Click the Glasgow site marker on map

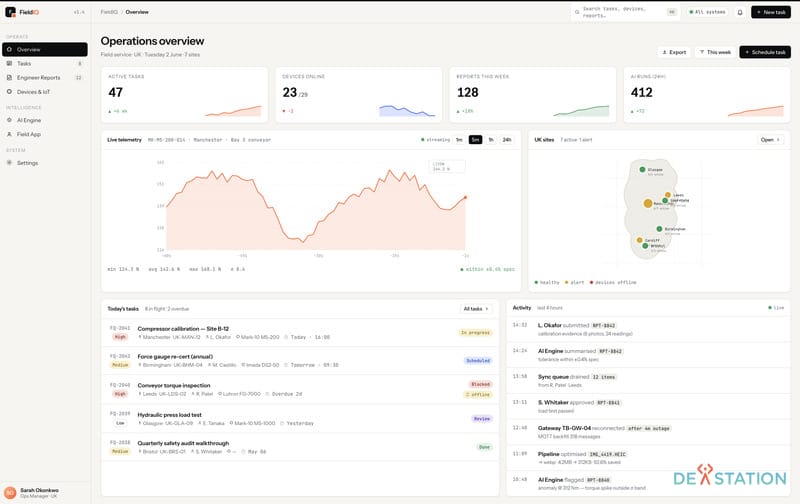point(642,169)
